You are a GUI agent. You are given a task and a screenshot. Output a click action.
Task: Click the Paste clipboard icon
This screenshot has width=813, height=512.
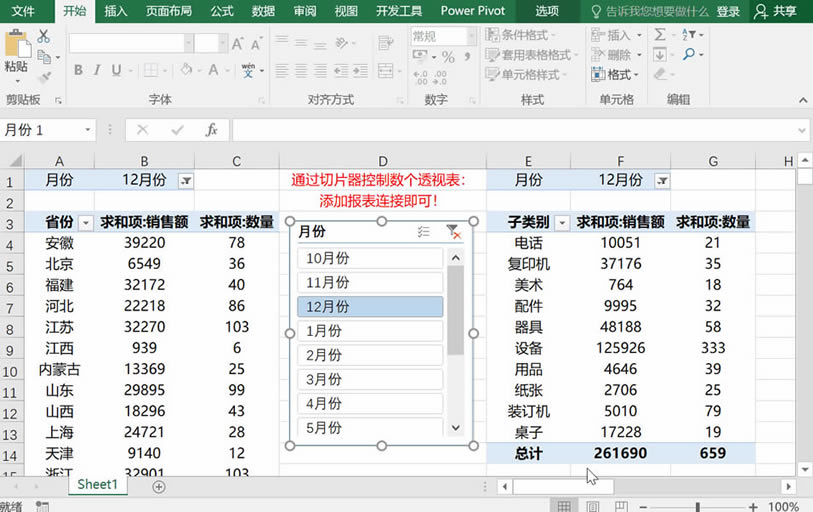(x=17, y=44)
